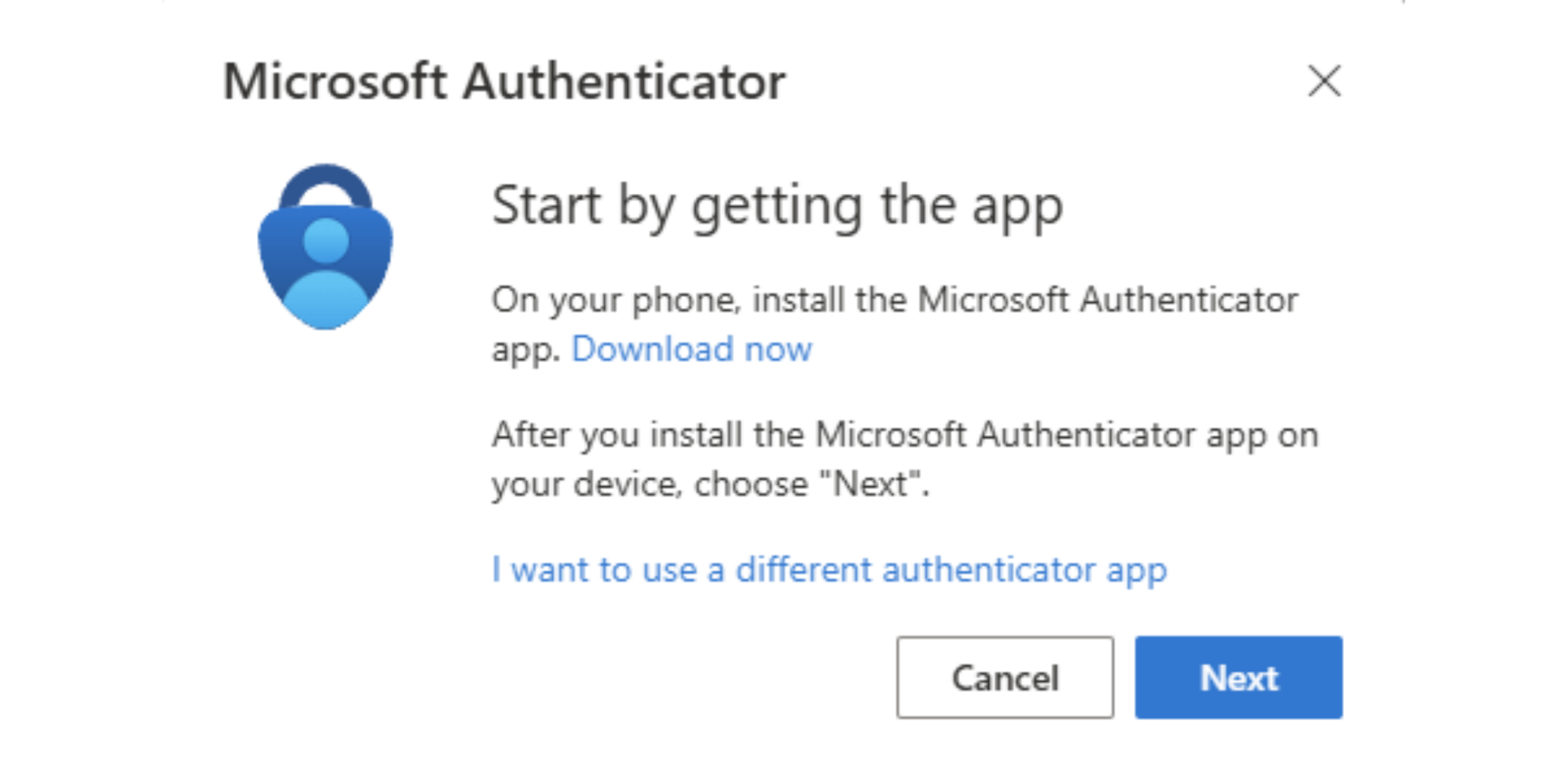The height and width of the screenshot is (766, 1568).
Task: Click the word "Microsoft" in dialog title
Action: coord(334,82)
